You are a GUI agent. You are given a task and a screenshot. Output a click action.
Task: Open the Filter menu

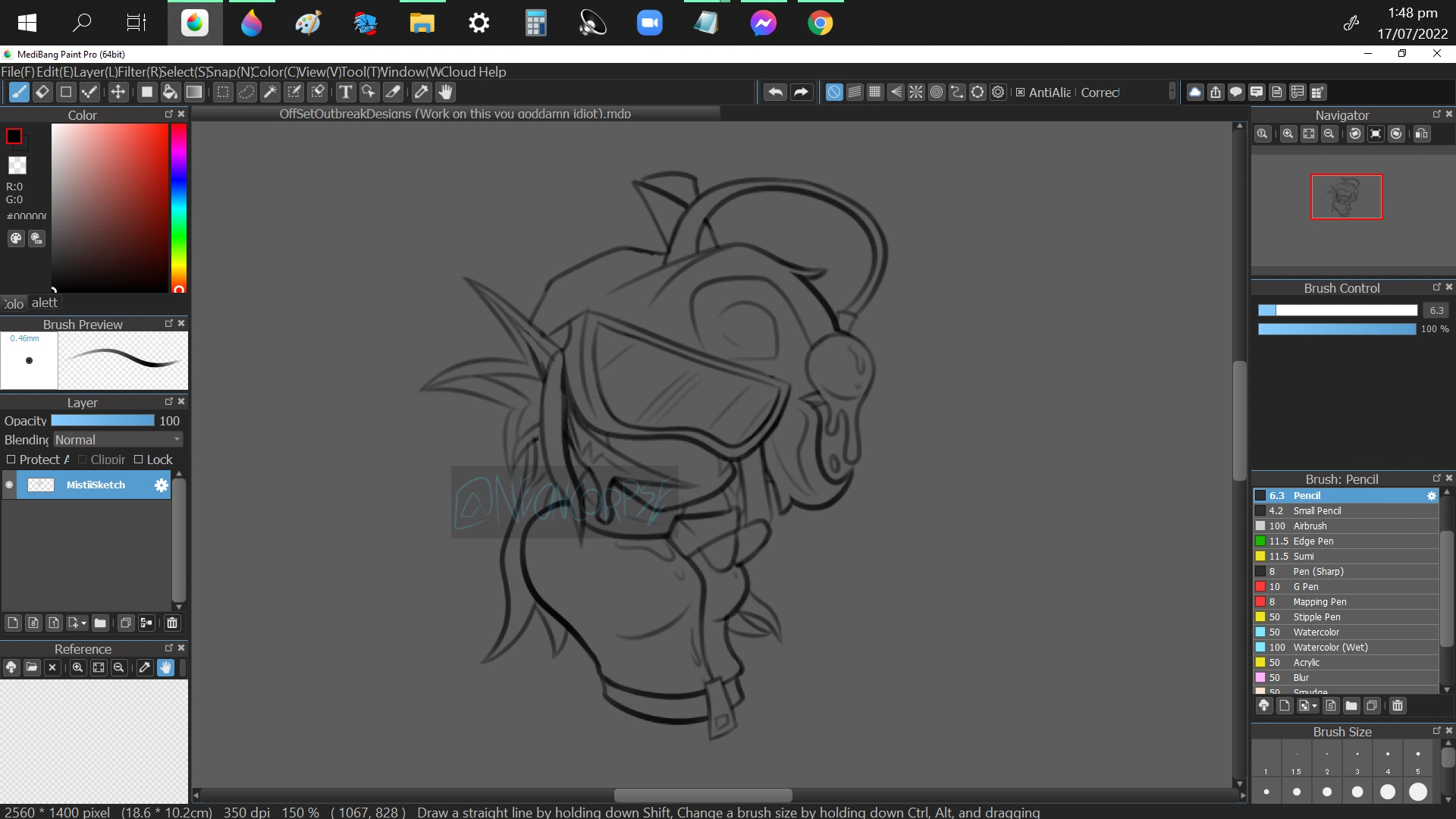138,72
